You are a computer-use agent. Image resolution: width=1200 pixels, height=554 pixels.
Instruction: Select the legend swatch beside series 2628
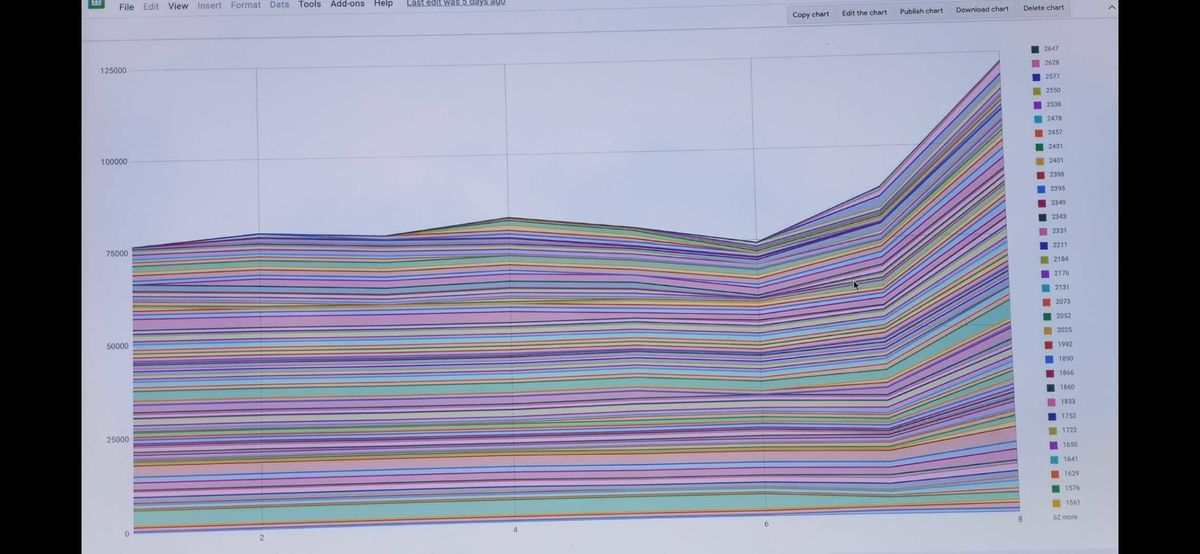tap(1036, 63)
